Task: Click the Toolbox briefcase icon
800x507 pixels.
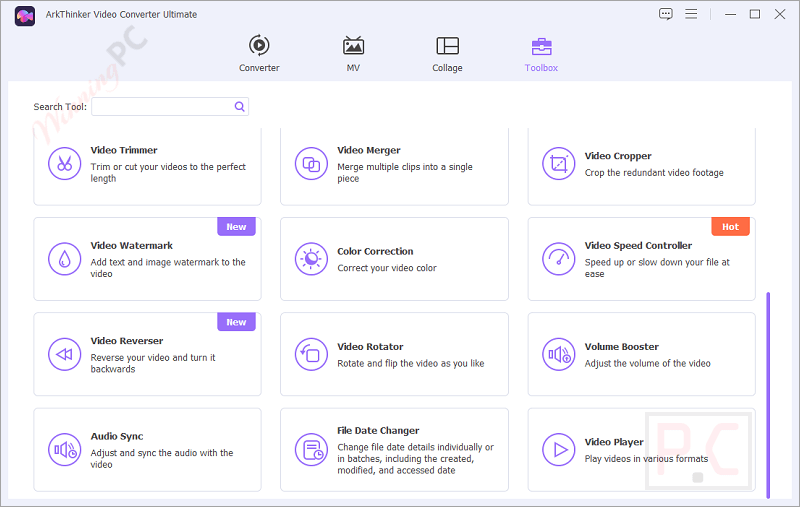Action: click(541, 46)
